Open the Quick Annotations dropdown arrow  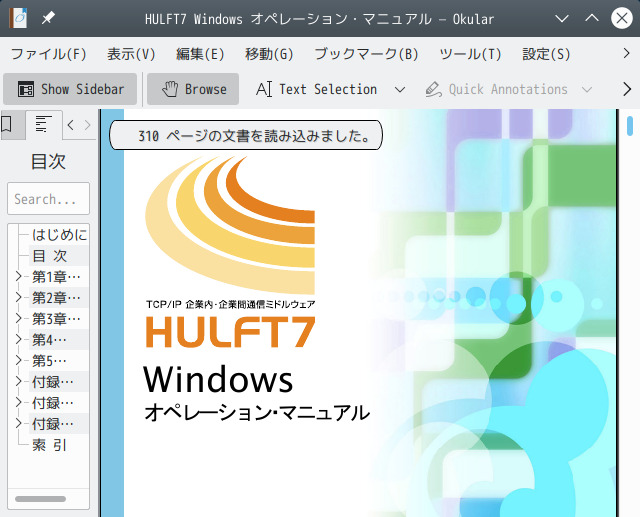tap(587, 89)
